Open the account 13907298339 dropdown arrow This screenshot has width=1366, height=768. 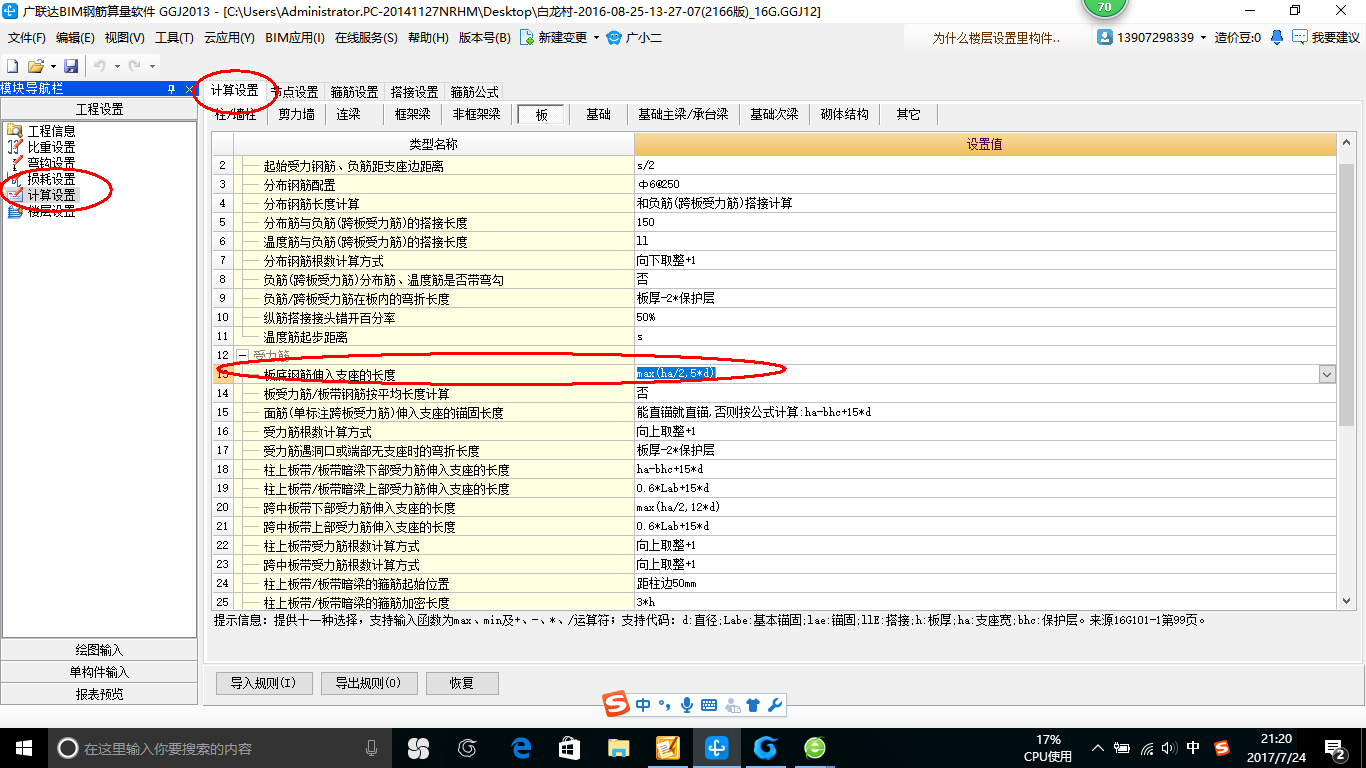click(1203, 38)
